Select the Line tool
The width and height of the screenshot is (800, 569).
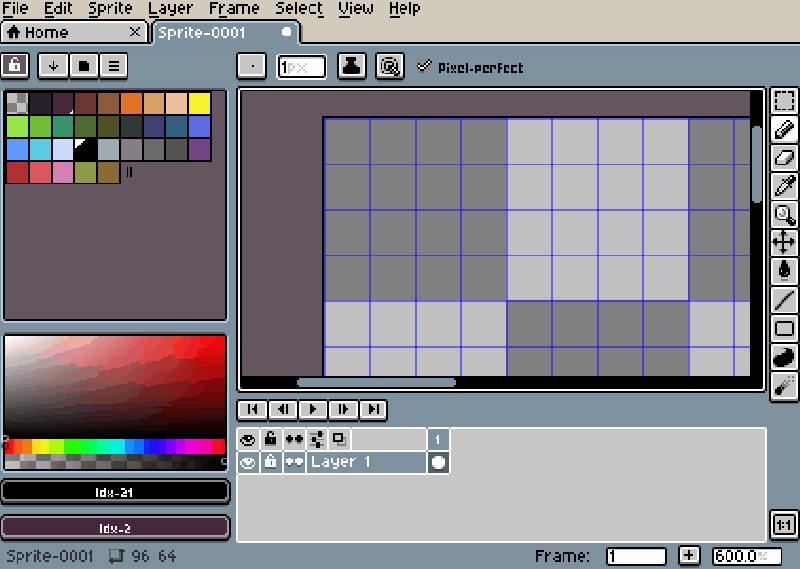(784, 300)
